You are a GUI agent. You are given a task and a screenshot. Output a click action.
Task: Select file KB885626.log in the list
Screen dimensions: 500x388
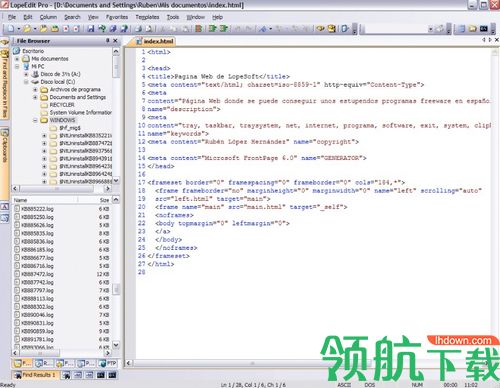coord(37,225)
